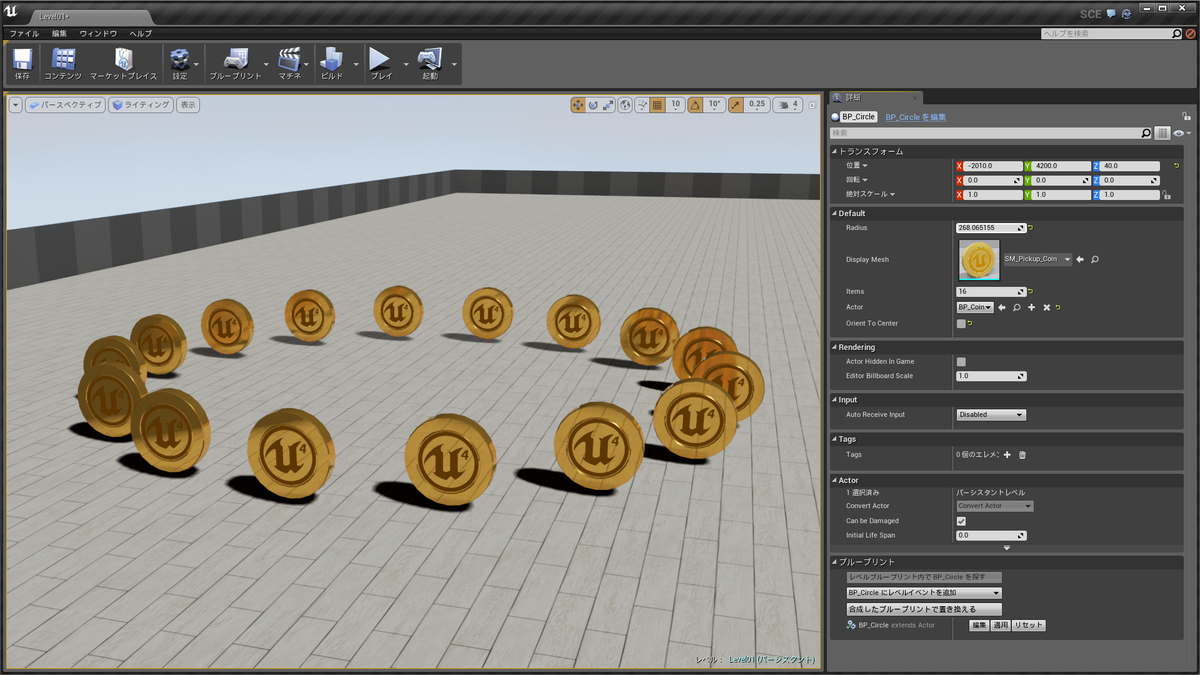Click the Radius value field
The image size is (1200, 675).
point(991,228)
